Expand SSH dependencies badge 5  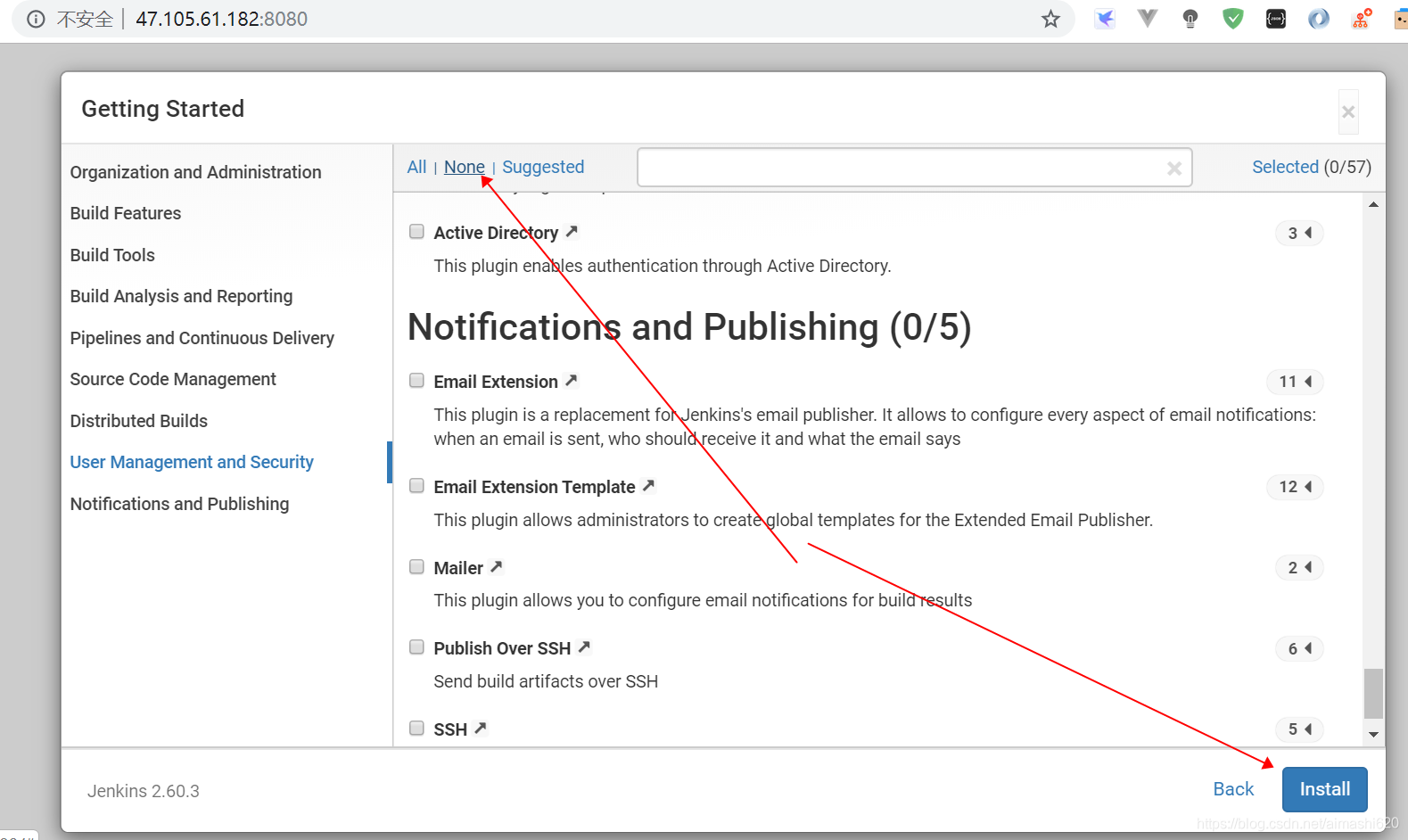(1299, 729)
